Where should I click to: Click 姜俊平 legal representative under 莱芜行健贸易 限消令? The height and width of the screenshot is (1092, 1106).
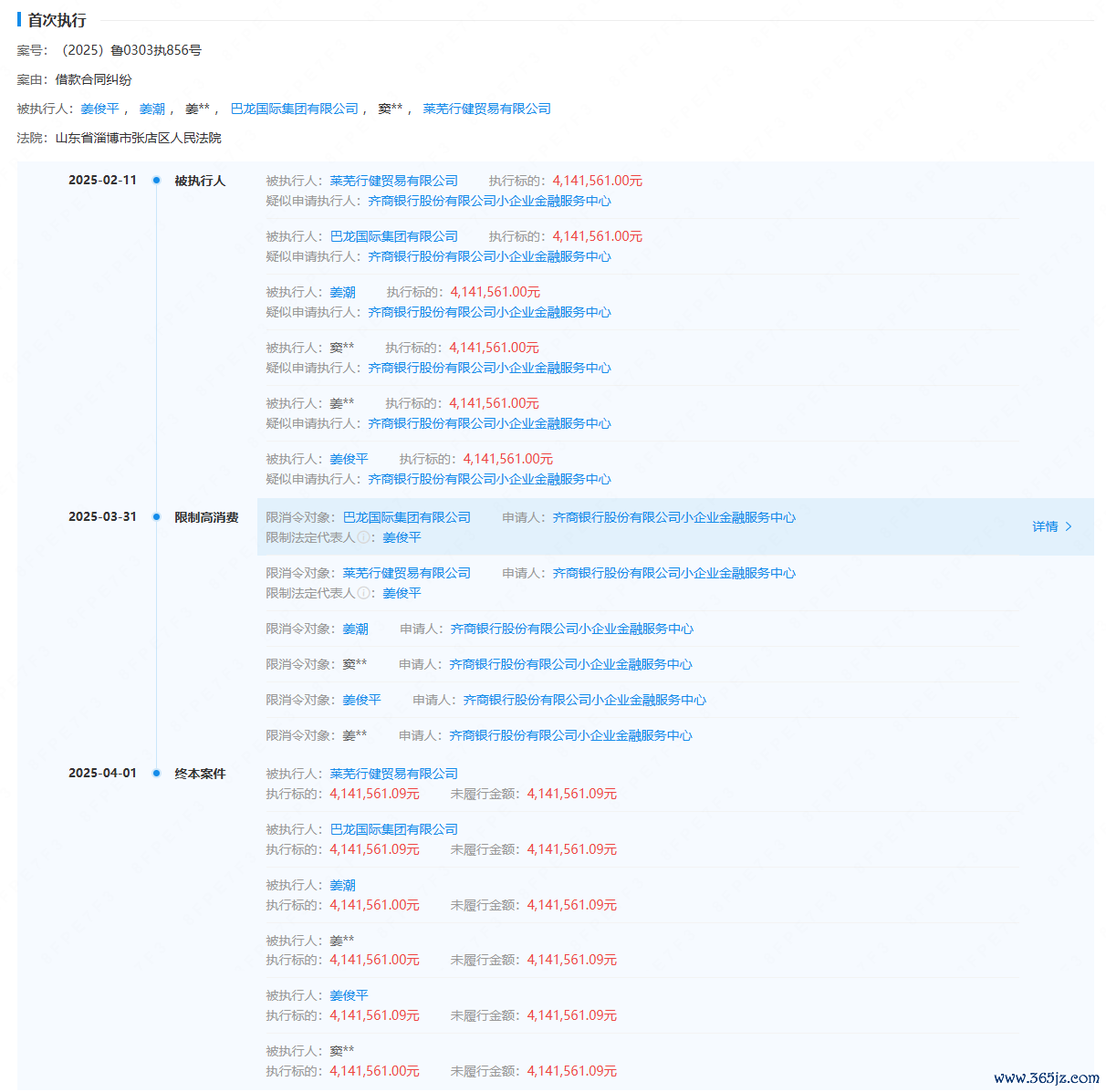[402, 594]
